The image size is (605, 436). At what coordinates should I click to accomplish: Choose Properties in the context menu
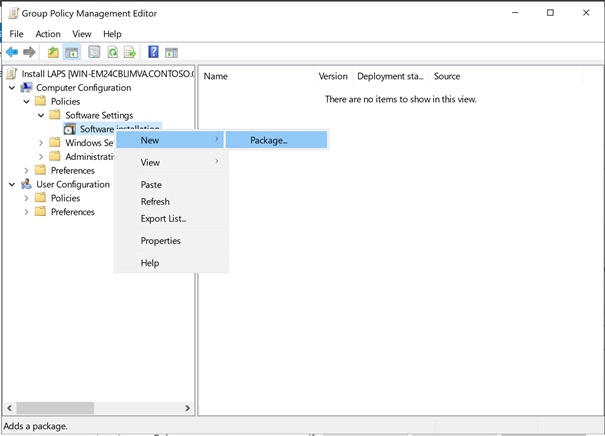[x=170, y=241]
